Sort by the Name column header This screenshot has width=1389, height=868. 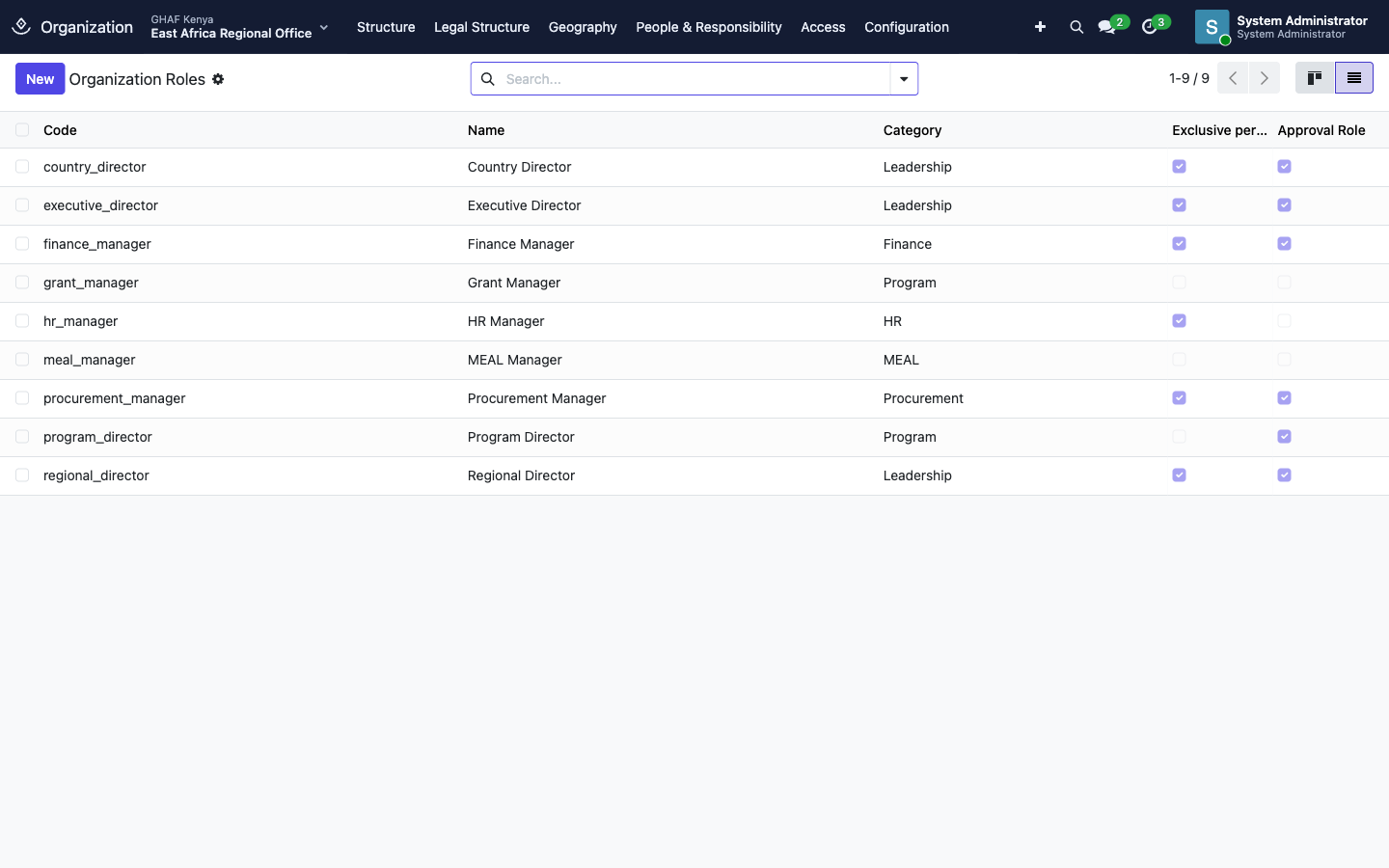486,130
